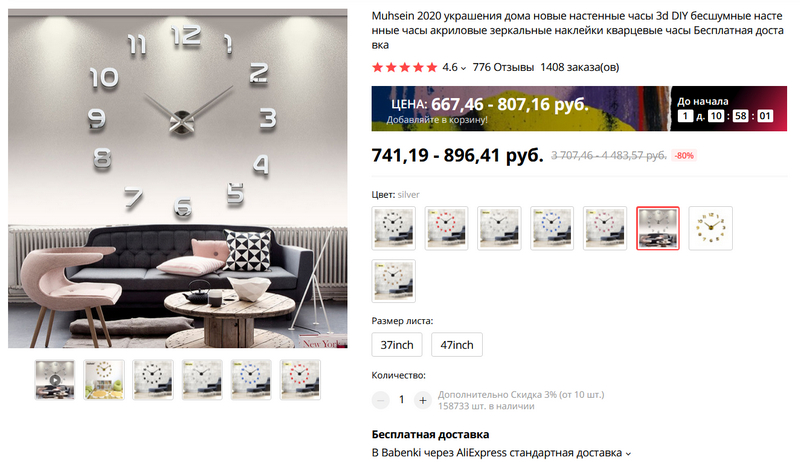This screenshot has height=462, width=800.
Task: Increase quantity with the plus button
Action: [x=422, y=400]
